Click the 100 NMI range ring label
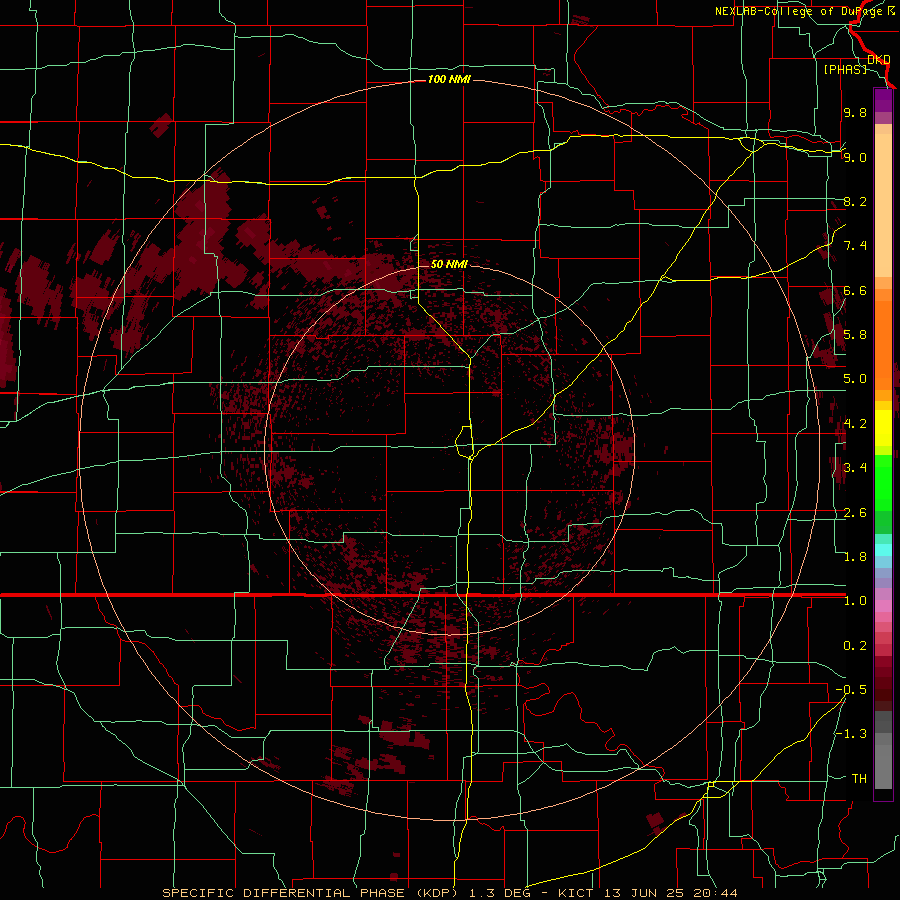The height and width of the screenshot is (900, 900). (449, 79)
